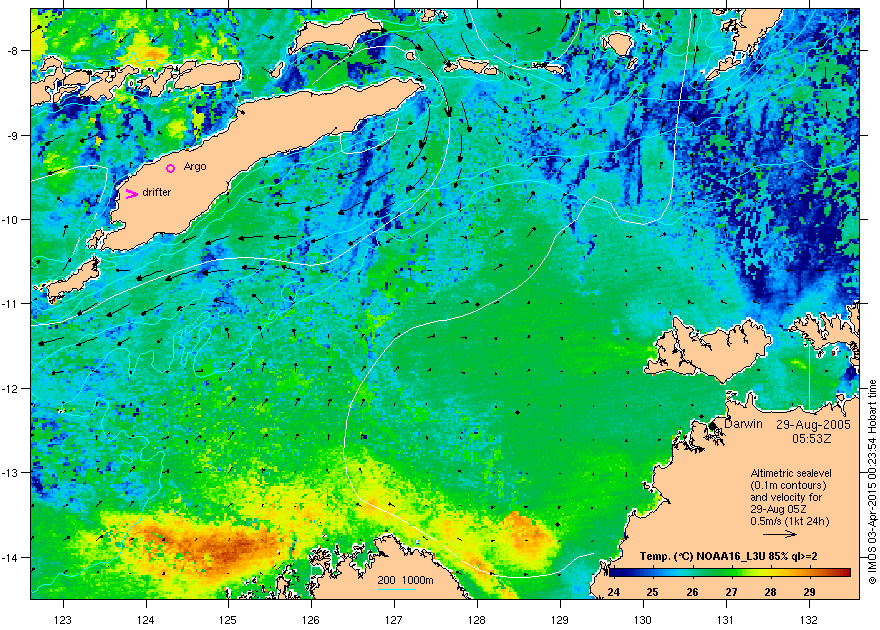The height and width of the screenshot is (630, 880).
Task: Click latitude axis label '-9'
Action: pyautogui.click(x=13, y=135)
